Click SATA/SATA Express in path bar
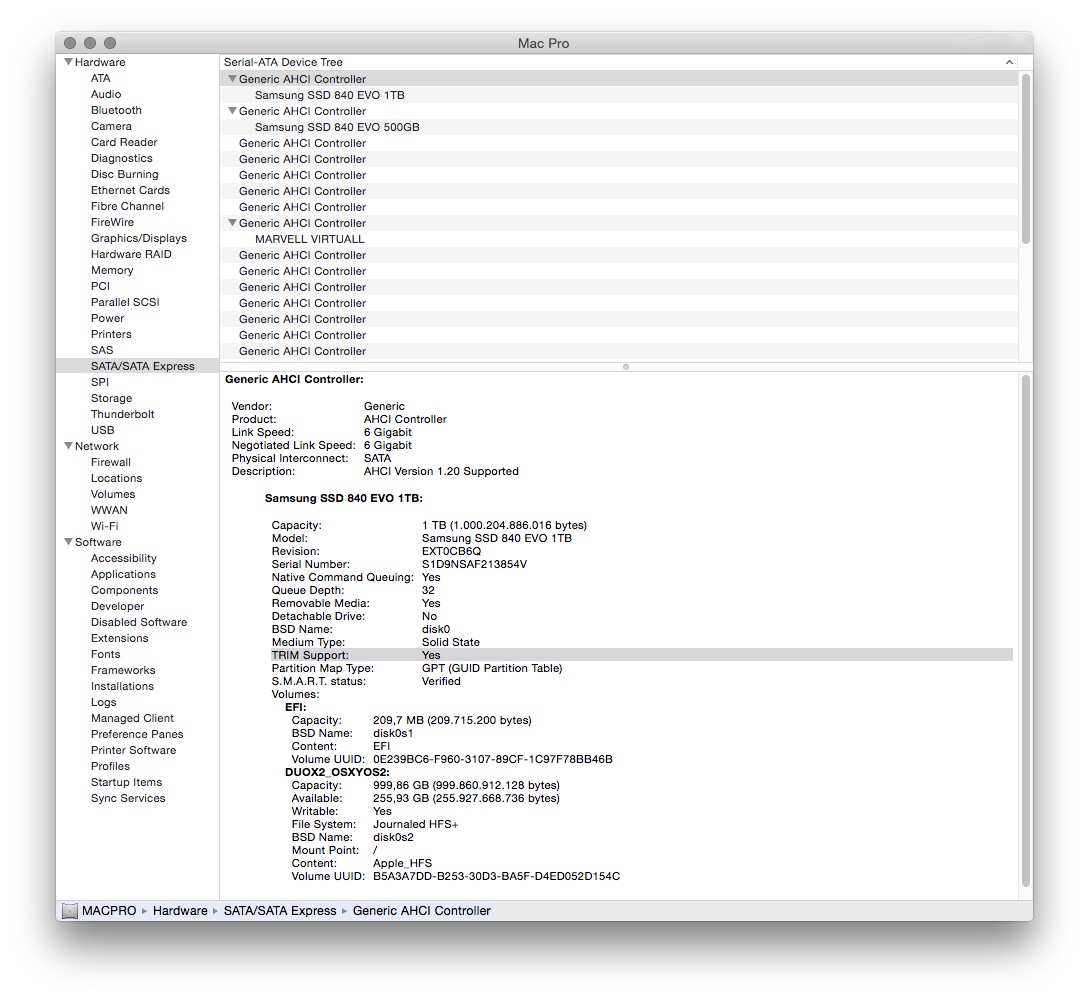Image resolution: width=1089 pixels, height=1001 pixels. click(280, 911)
